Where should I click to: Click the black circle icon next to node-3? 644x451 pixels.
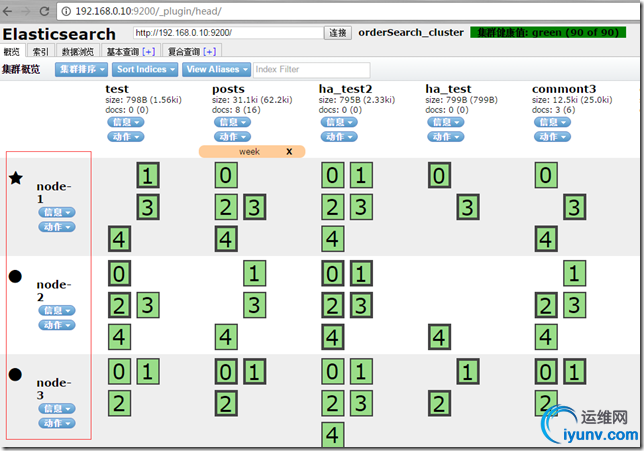coord(15,374)
